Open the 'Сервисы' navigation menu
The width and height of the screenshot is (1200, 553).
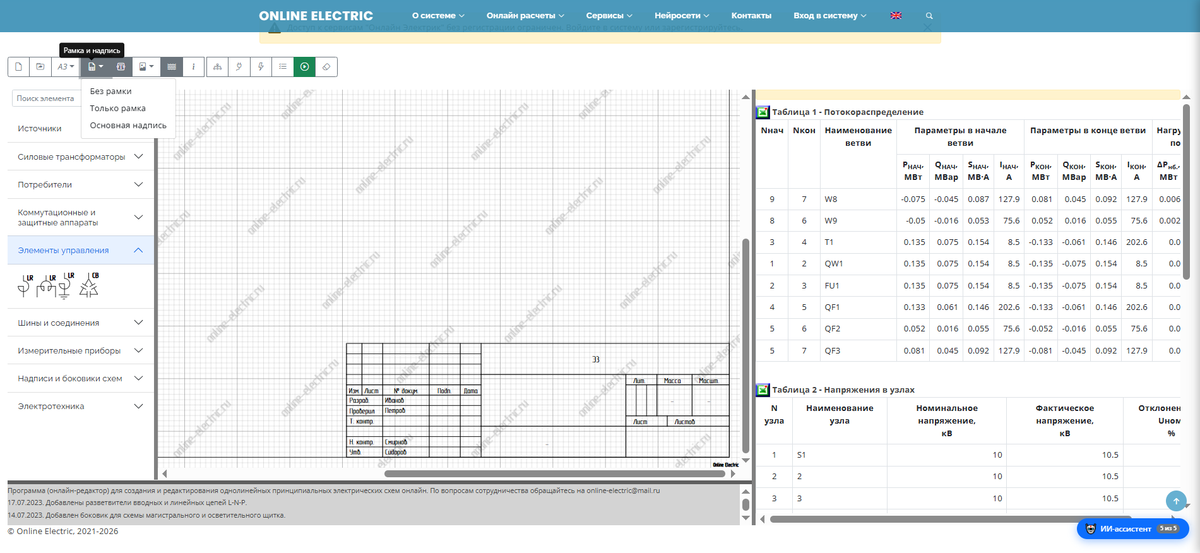click(x=609, y=16)
